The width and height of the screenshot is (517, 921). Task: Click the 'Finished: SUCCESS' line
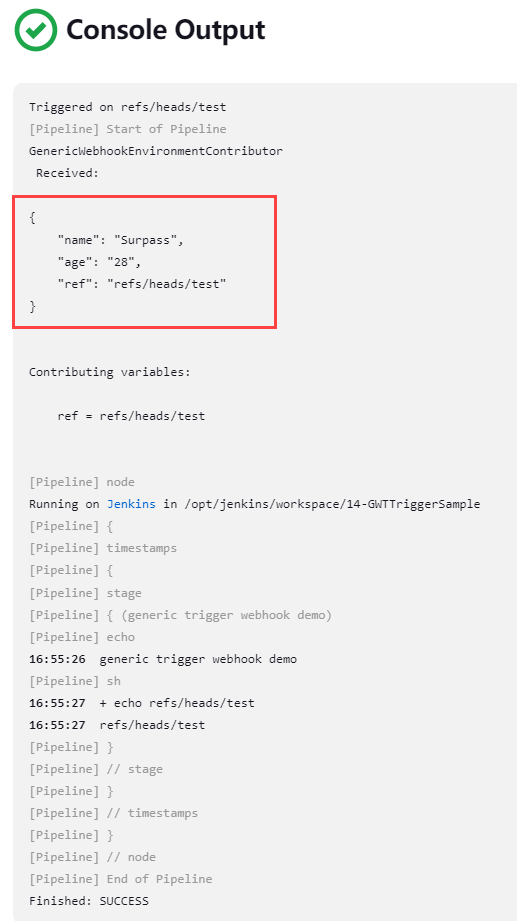pos(89,901)
